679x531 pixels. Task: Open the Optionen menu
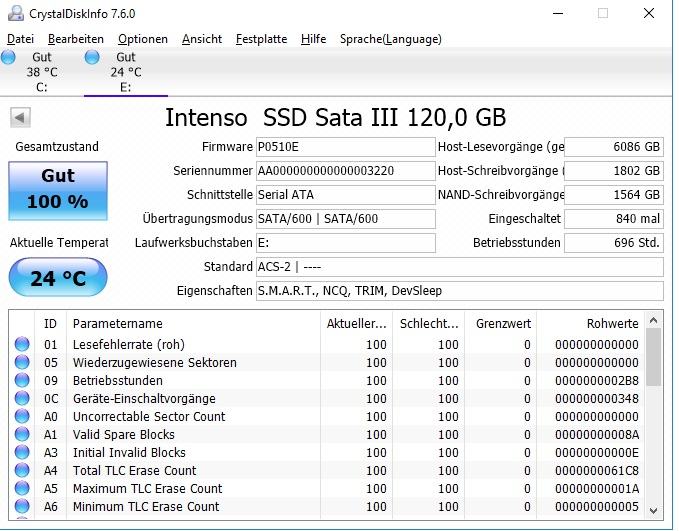(x=143, y=39)
